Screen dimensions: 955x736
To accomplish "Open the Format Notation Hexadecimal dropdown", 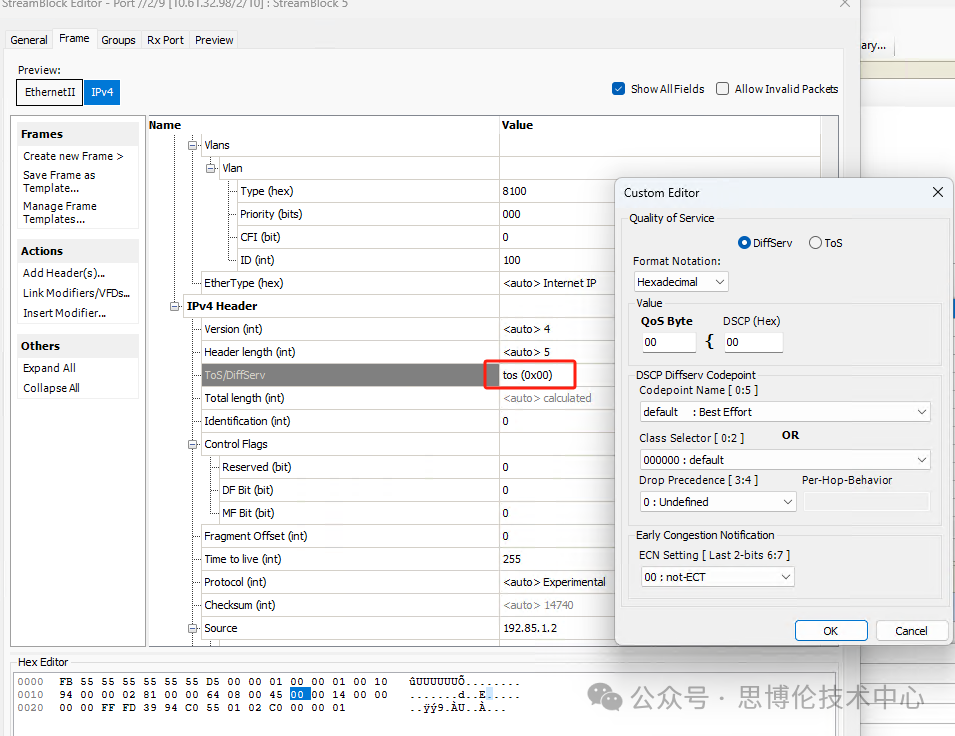I will tap(681, 282).
